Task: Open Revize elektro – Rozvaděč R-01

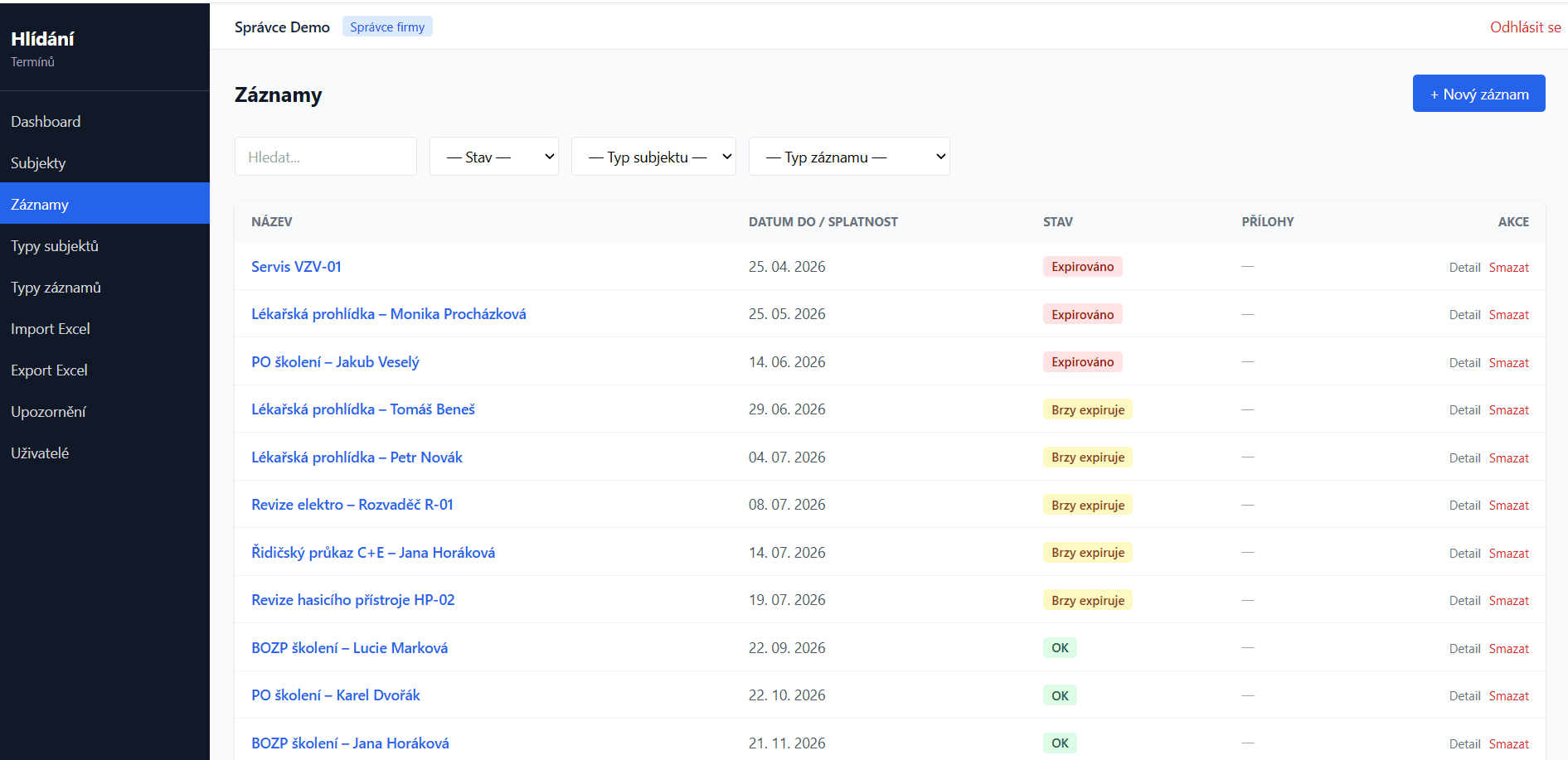Action: click(x=352, y=505)
